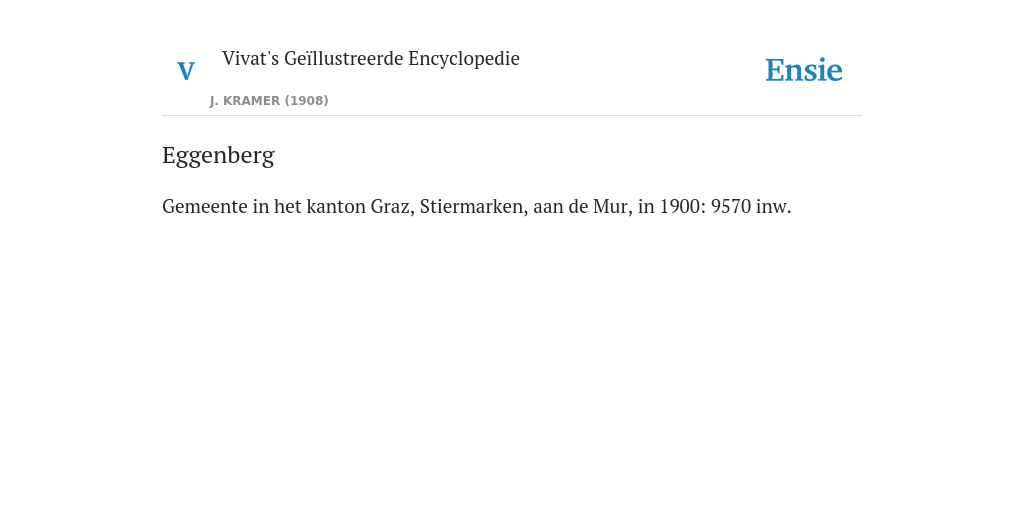Click the phrase aan de before Mur
The width and height of the screenshot is (1024, 512).
coord(560,206)
